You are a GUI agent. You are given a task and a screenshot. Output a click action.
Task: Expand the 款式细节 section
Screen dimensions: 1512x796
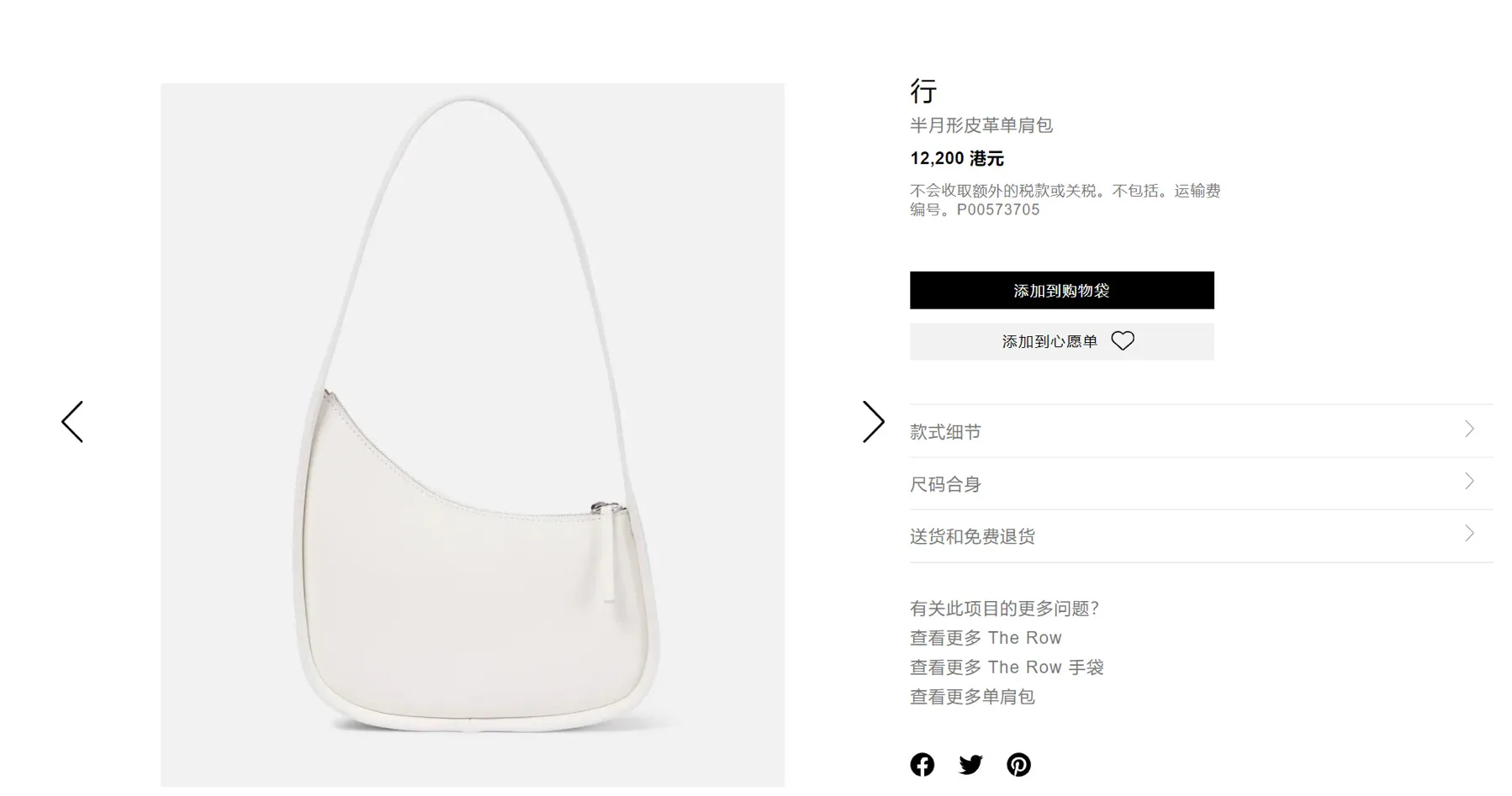click(1201, 431)
